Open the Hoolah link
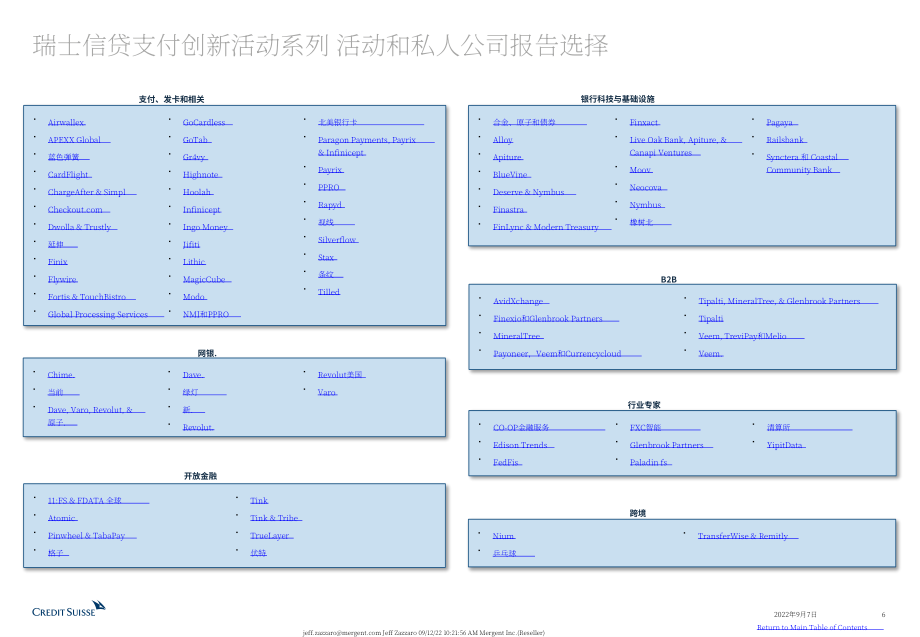 [x=198, y=192]
